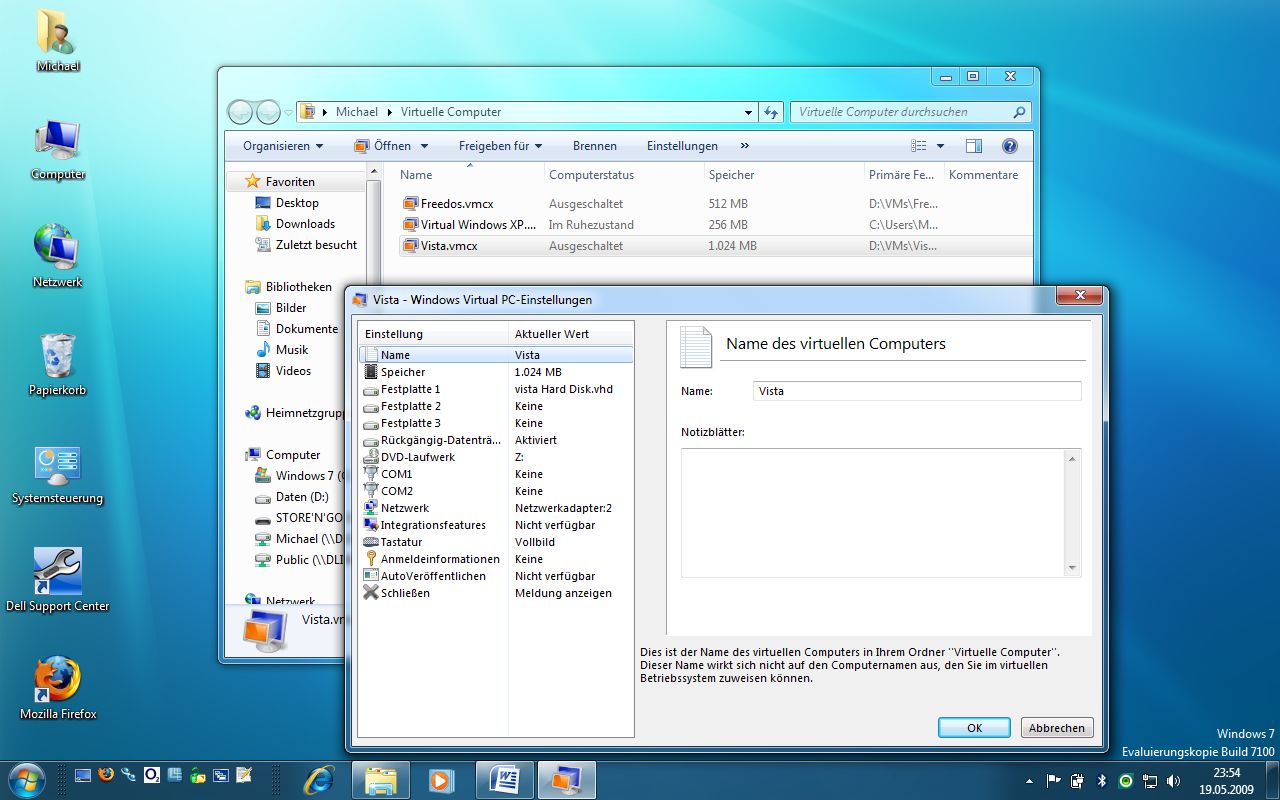Image resolution: width=1280 pixels, height=800 pixels.
Task: Click the Name text field containing Vista
Action: [x=916, y=391]
